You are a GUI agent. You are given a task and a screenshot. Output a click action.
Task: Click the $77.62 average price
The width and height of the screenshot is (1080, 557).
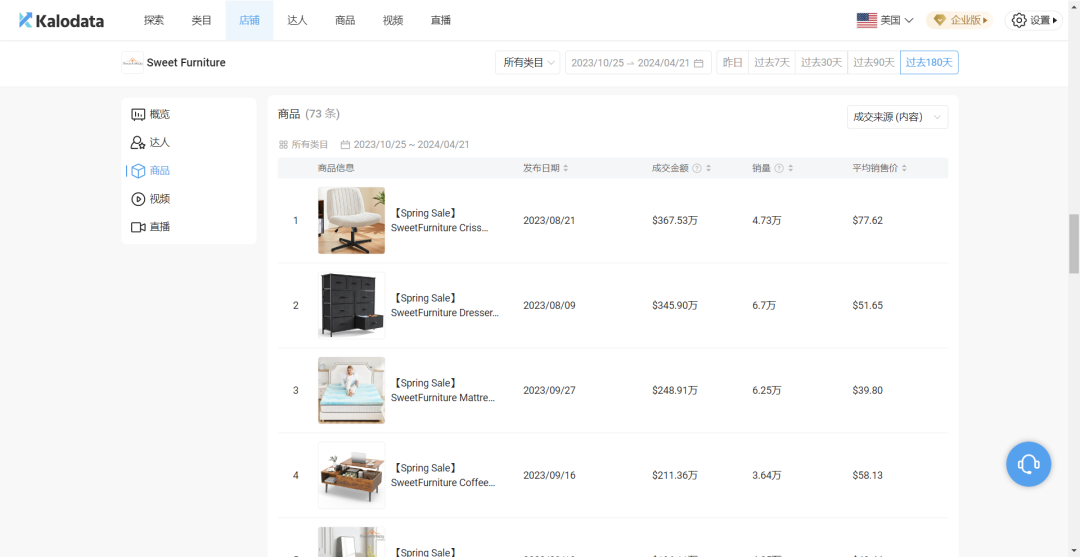click(x=867, y=220)
